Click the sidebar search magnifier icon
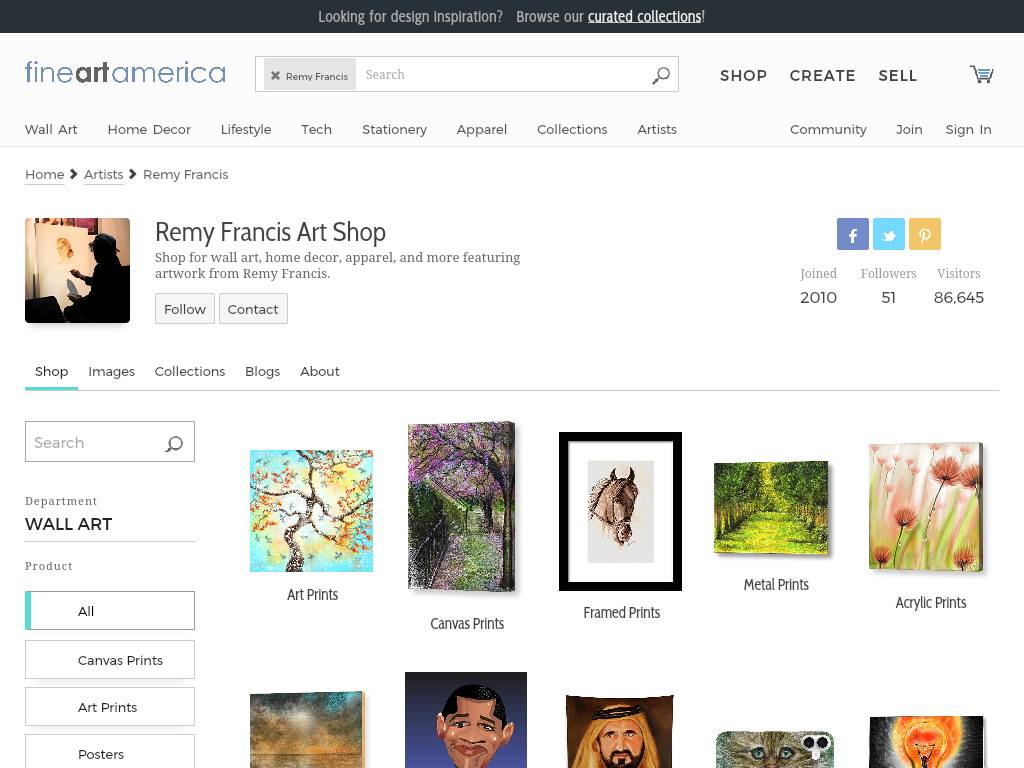The height and width of the screenshot is (768, 1024). point(174,443)
